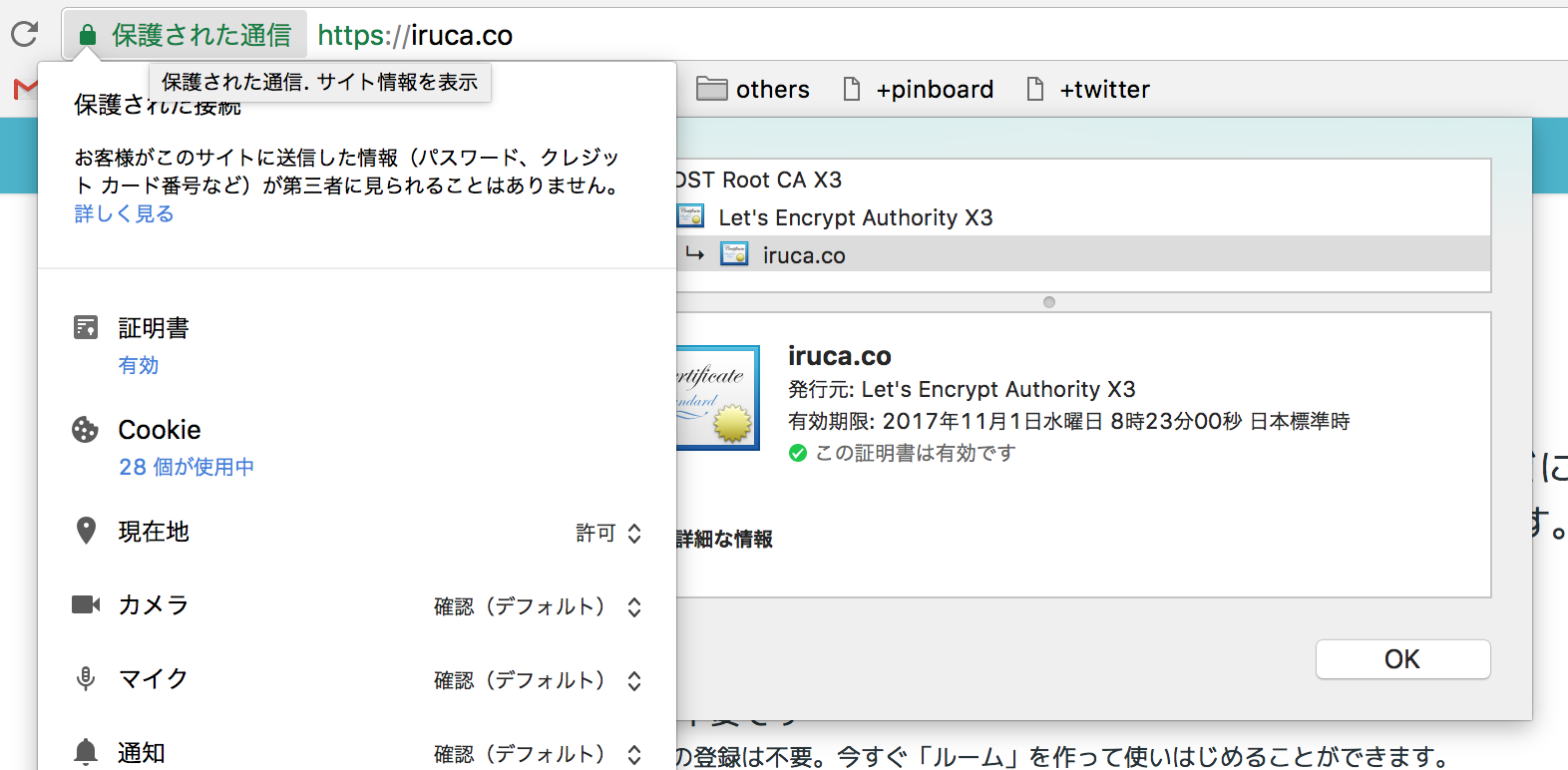Viewport: 1568px width, 770px height.
Task: Click the 現在地 location pin icon
Action: point(87,531)
